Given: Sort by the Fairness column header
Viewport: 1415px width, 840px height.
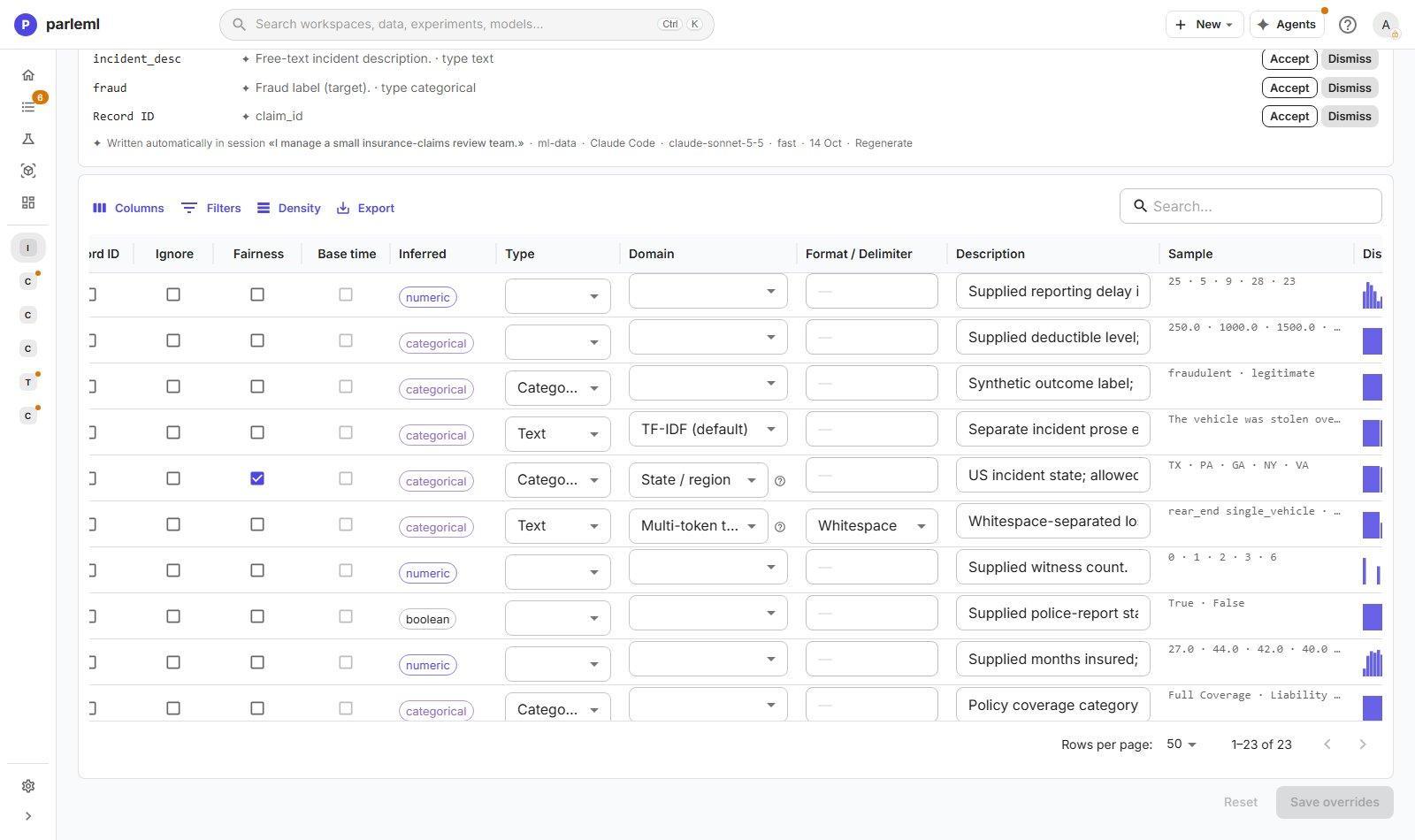Looking at the screenshot, I should click(258, 254).
